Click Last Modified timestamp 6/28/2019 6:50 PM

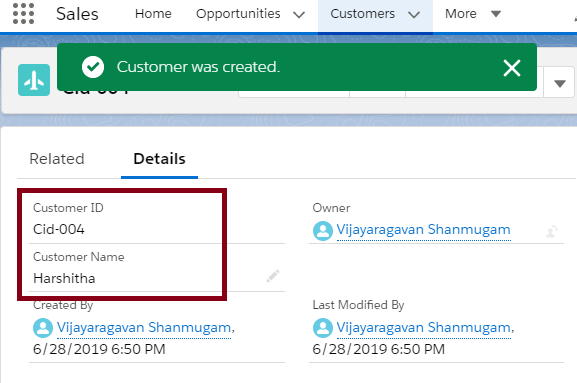(x=379, y=349)
